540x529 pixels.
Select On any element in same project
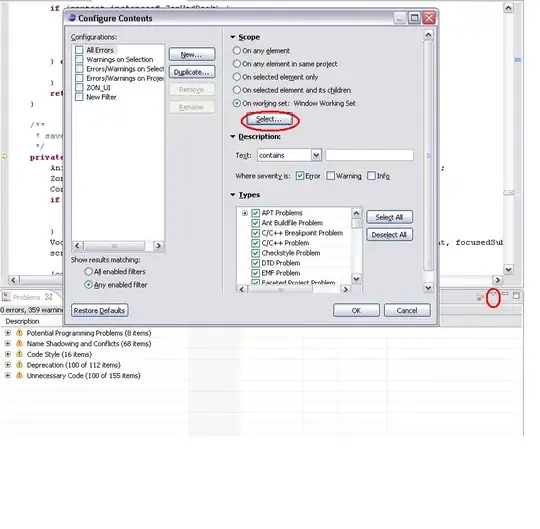pos(237,64)
